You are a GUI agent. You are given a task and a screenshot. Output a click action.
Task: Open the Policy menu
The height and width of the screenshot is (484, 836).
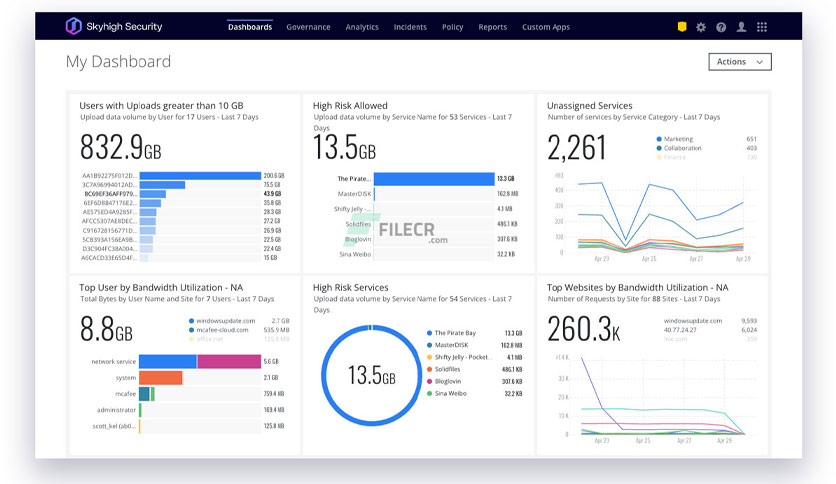pyautogui.click(x=452, y=27)
